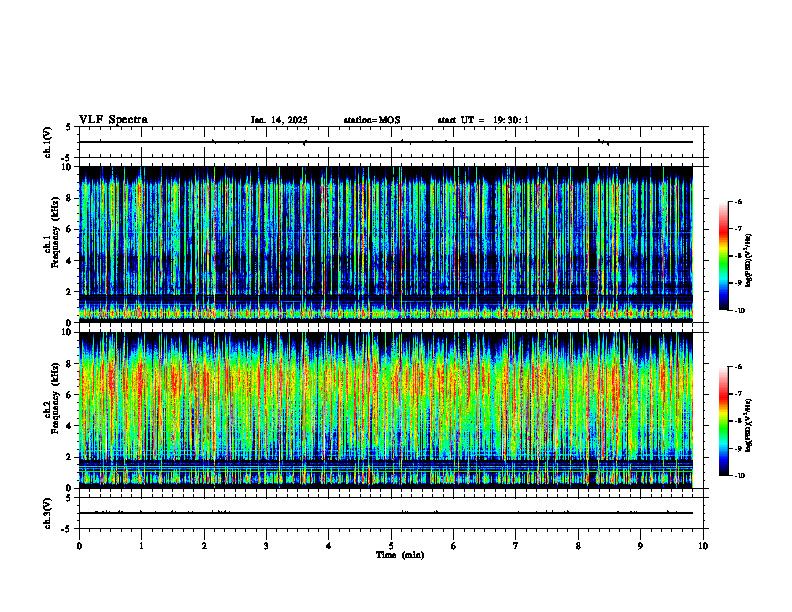Click the ch.3 voltage waveform trace

tap(386, 513)
